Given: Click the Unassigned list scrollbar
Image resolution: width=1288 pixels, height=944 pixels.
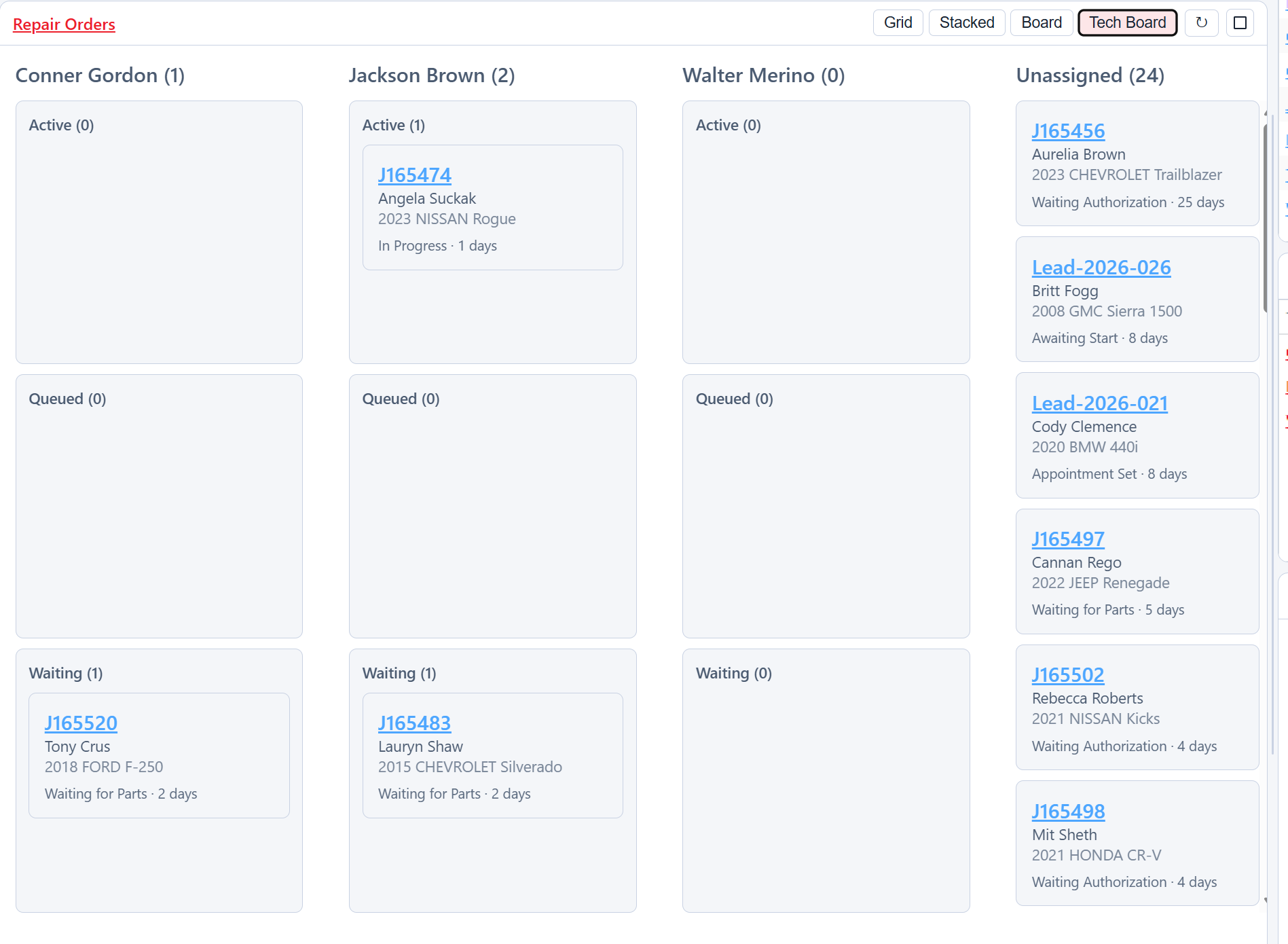Looking at the screenshot, I should pos(1266,217).
